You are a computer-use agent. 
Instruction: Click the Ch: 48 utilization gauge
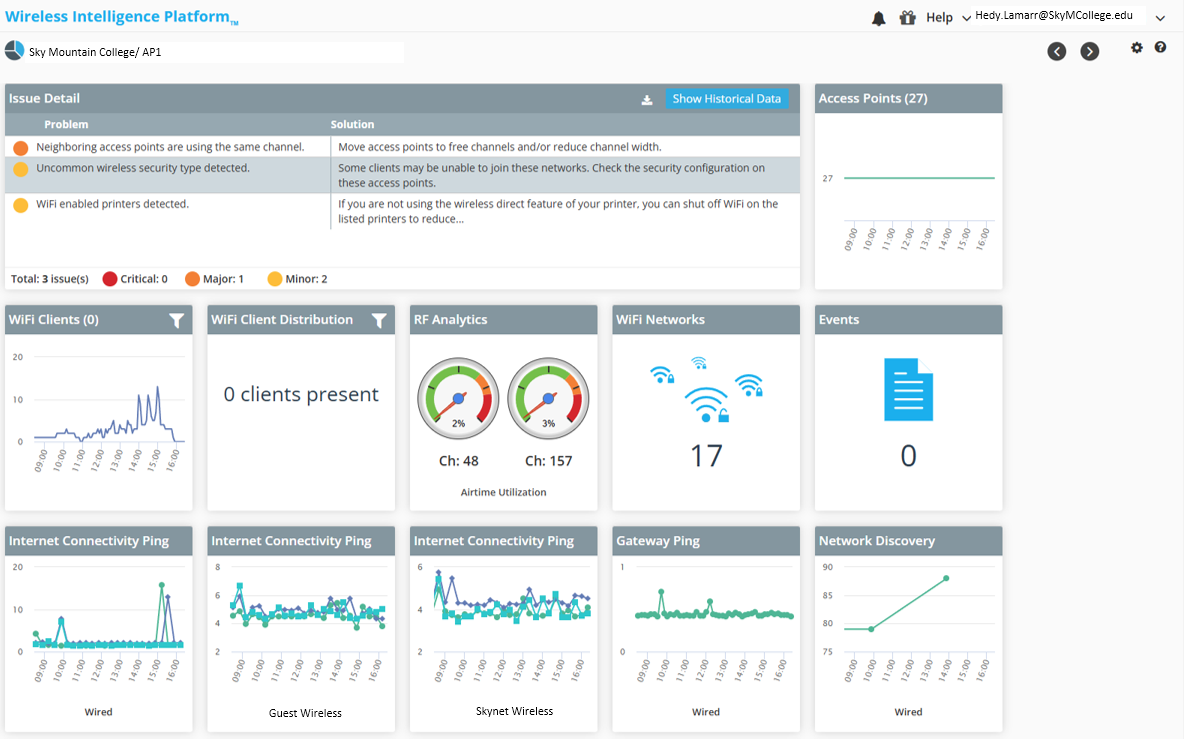458,399
